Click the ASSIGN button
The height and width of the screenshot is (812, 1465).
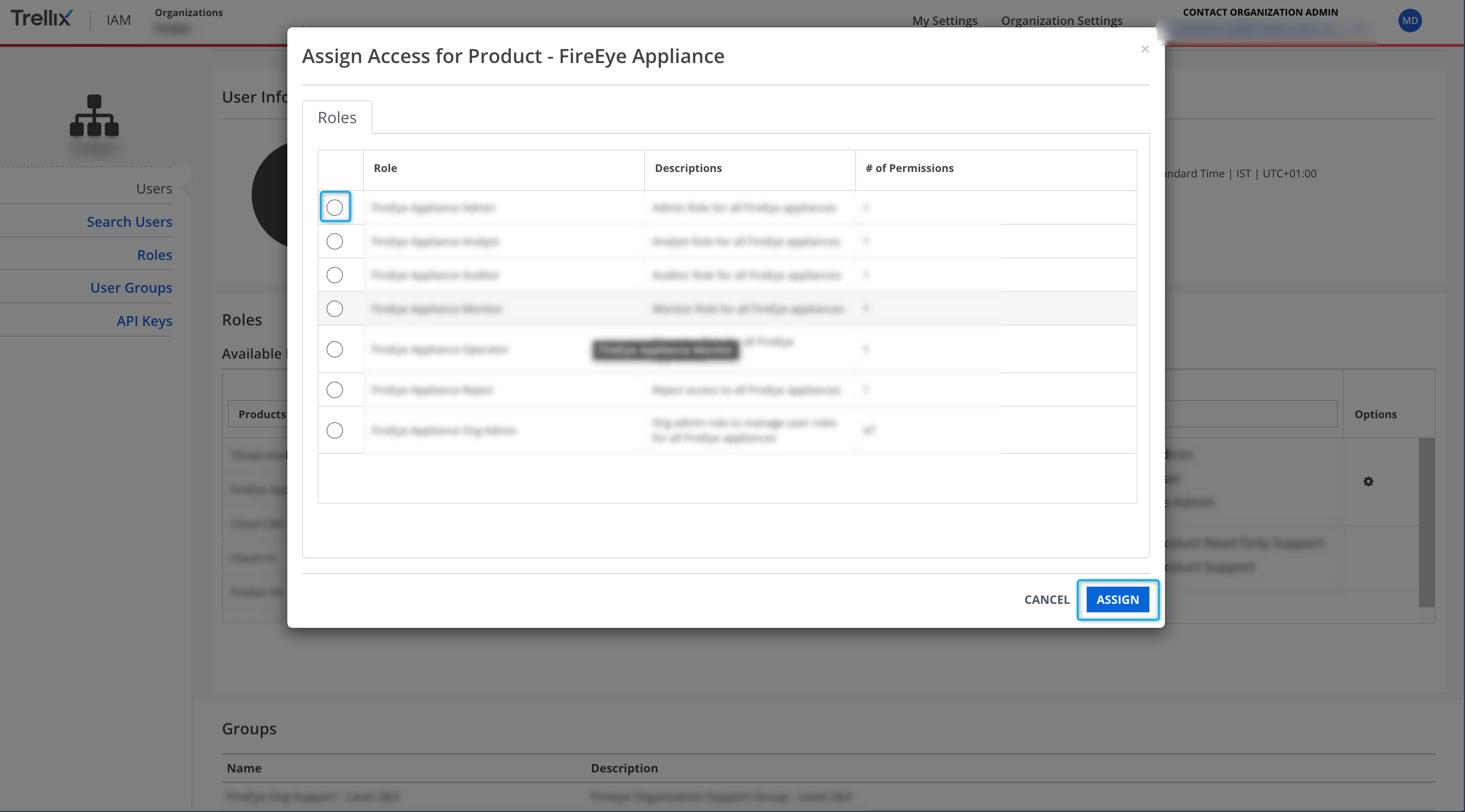pos(1118,599)
